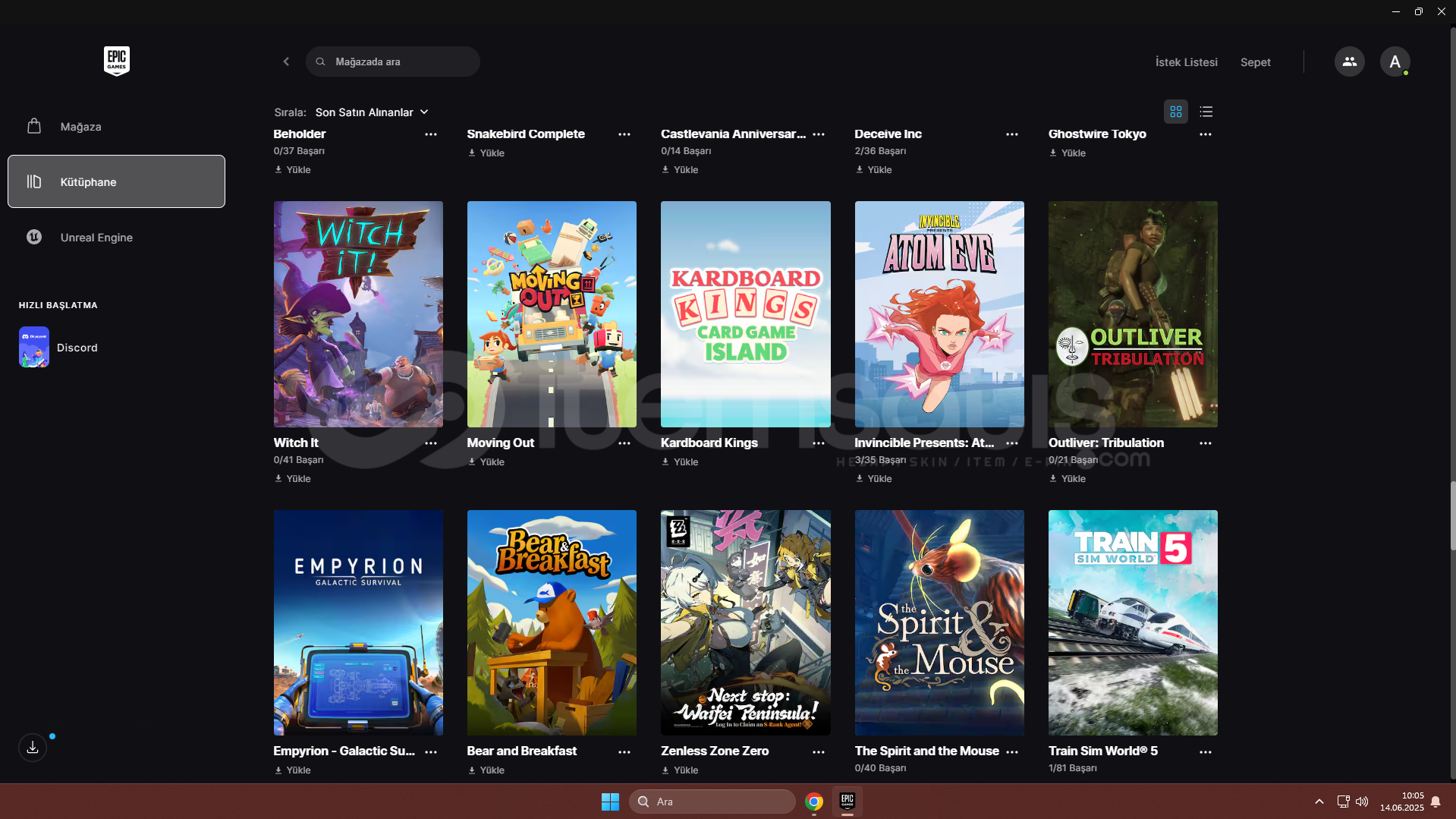Viewport: 1456px width, 819px height.
Task: Click the library vertical scrollbar
Action: coord(1453,516)
